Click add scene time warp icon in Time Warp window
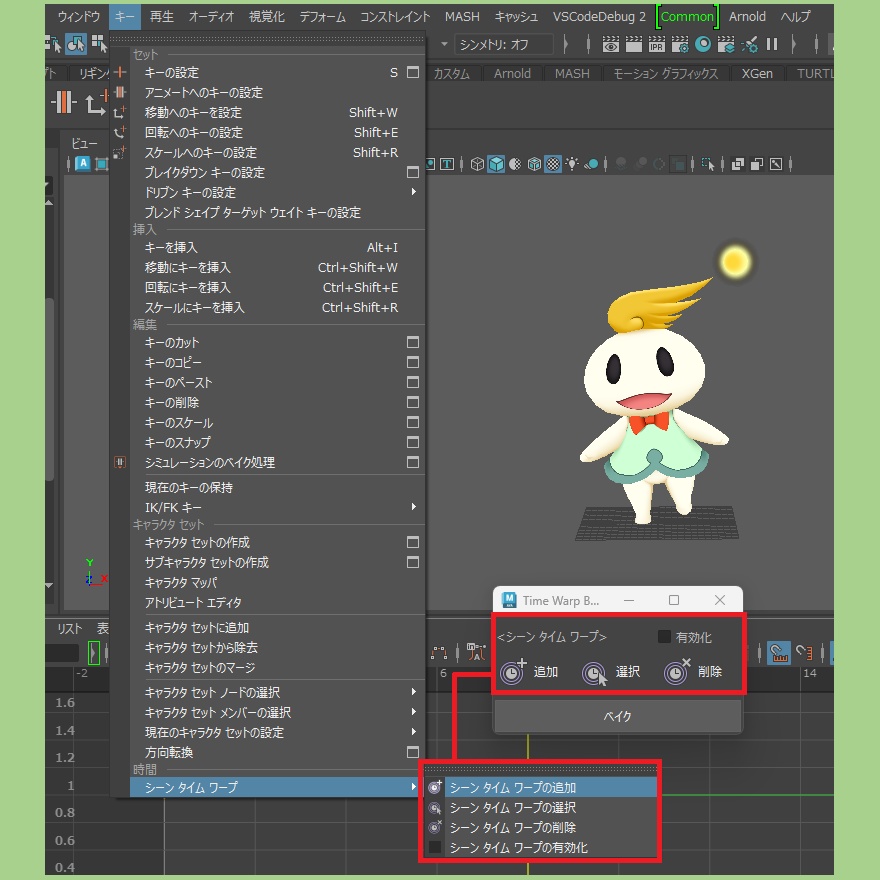 (512, 671)
